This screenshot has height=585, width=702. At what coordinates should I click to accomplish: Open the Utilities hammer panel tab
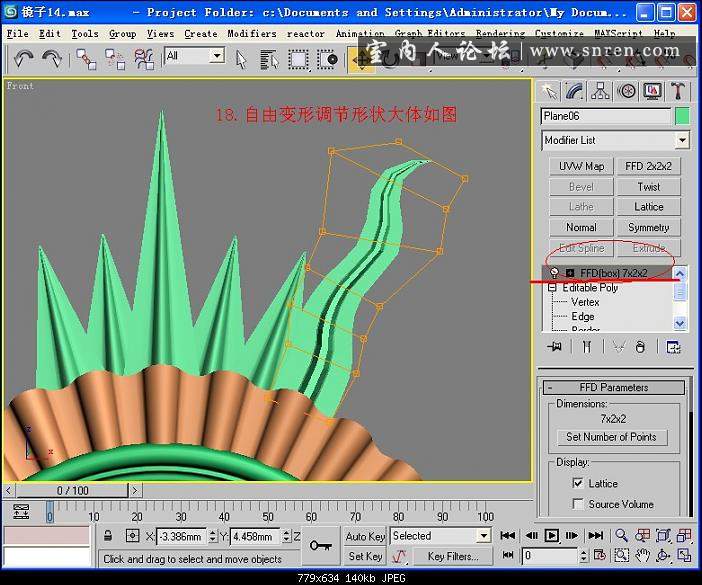pos(679,91)
